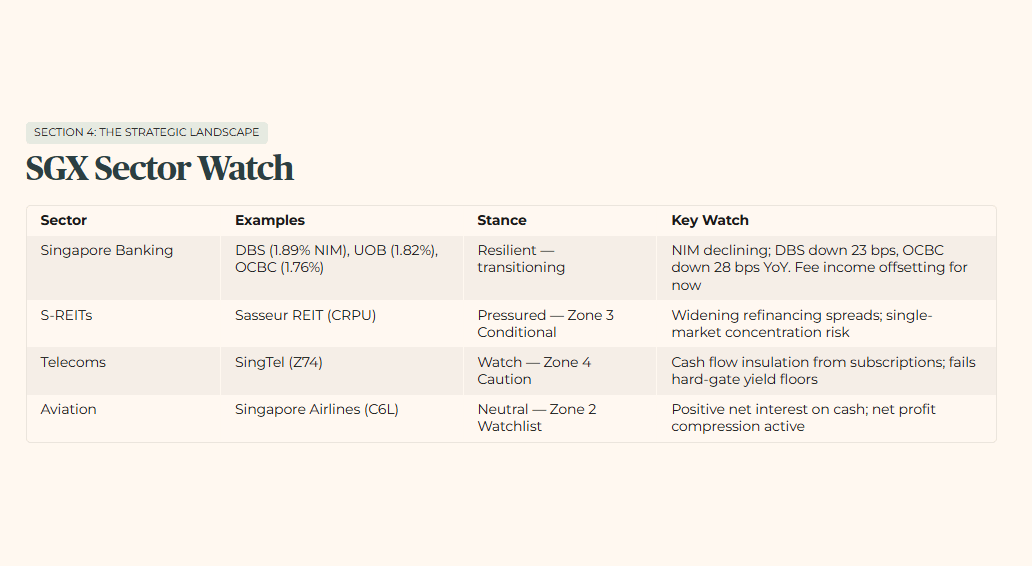
Task: Click the Stance column header
Action: coord(502,220)
